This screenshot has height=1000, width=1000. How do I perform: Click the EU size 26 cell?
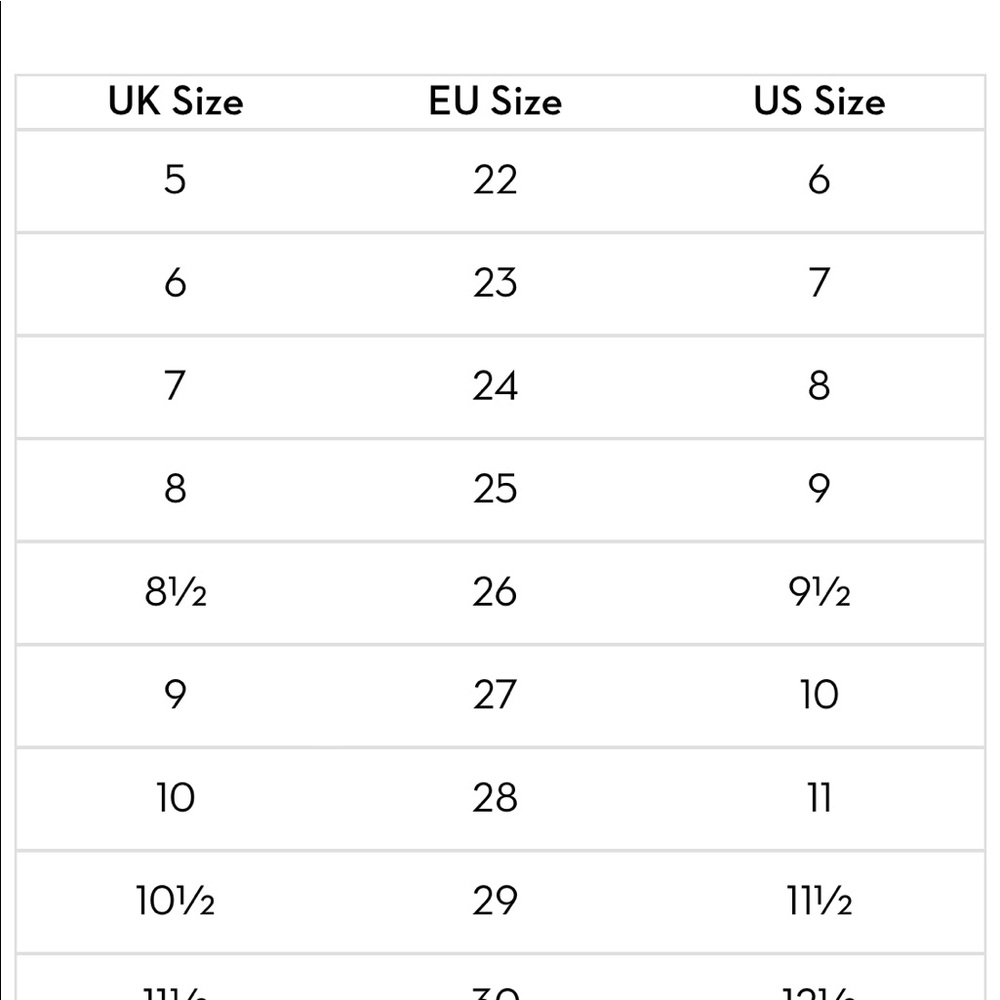(x=495, y=592)
